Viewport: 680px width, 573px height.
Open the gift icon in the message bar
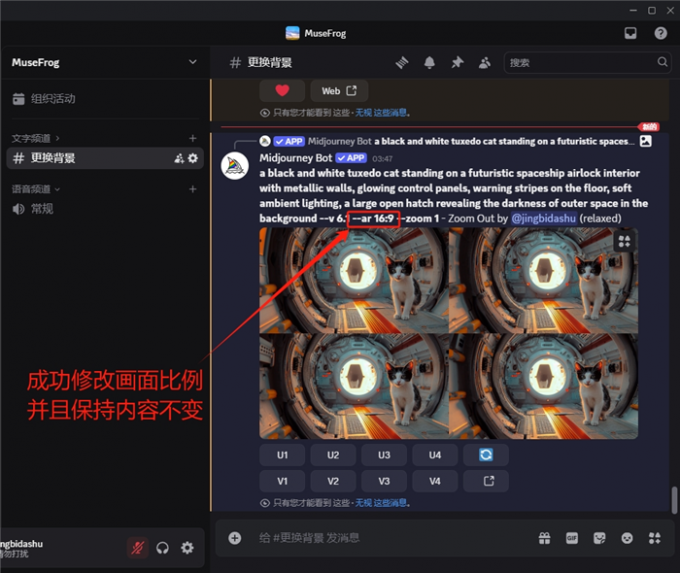click(544, 538)
